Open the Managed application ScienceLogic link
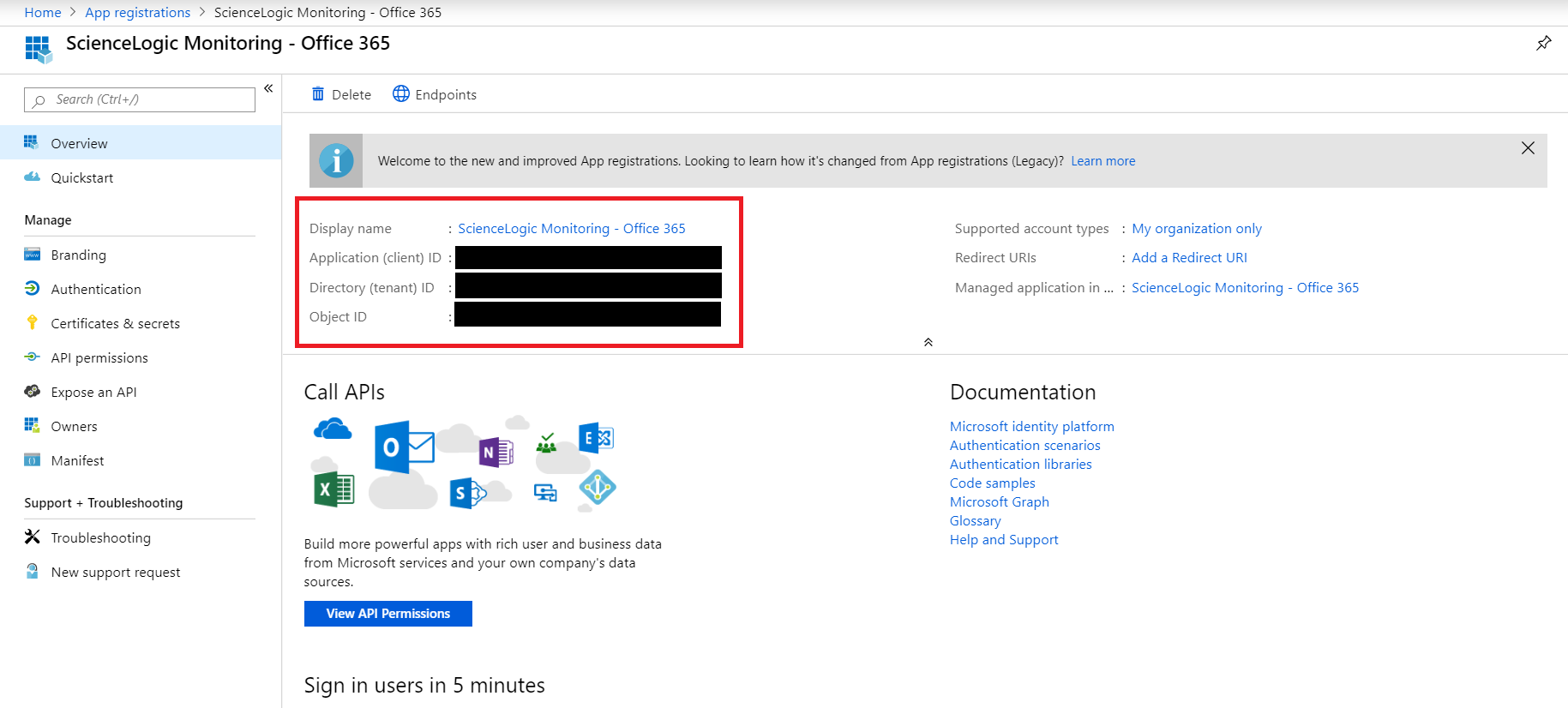 tap(1245, 288)
